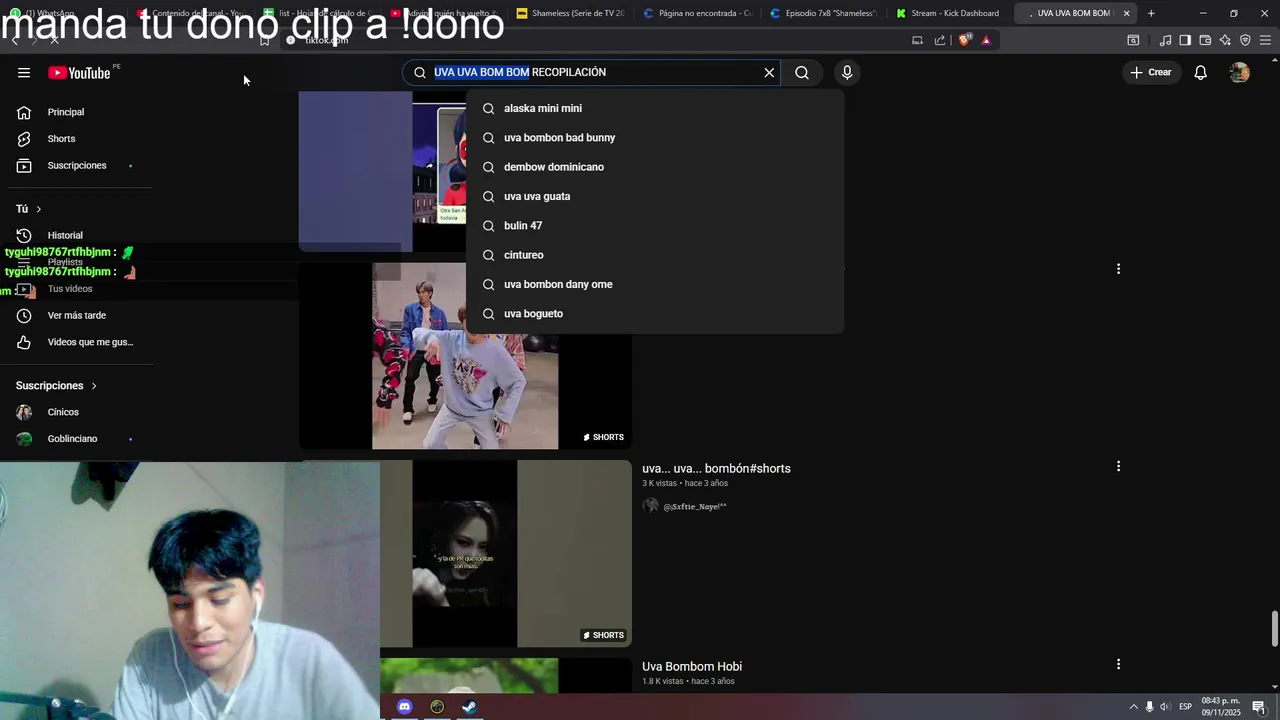
Task: Open options menu for dancing Shorts result
Action: (x=1118, y=269)
